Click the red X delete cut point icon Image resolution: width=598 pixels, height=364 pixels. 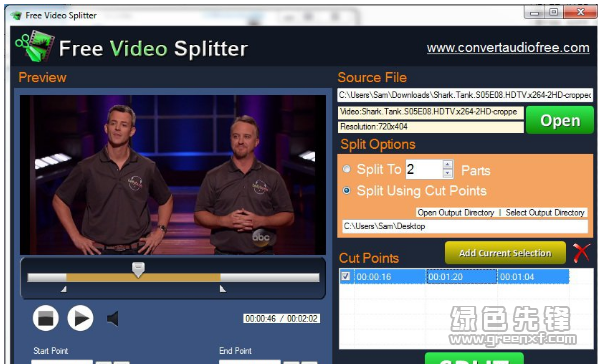[x=582, y=253]
